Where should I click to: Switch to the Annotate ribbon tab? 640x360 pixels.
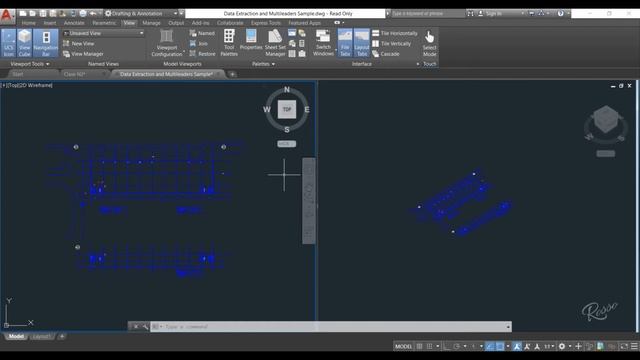[74, 23]
